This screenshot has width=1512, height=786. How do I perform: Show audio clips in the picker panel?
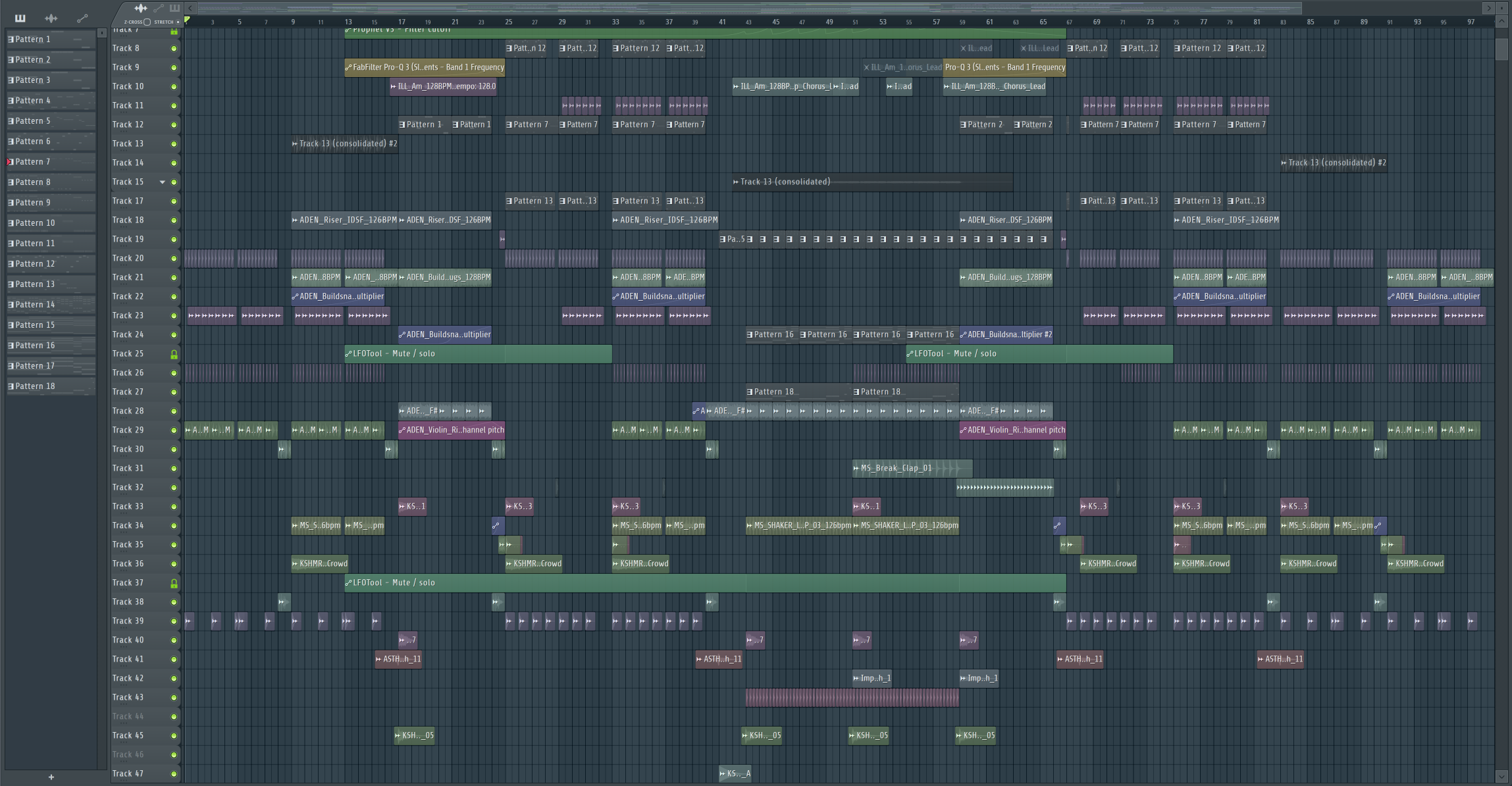pos(51,18)
